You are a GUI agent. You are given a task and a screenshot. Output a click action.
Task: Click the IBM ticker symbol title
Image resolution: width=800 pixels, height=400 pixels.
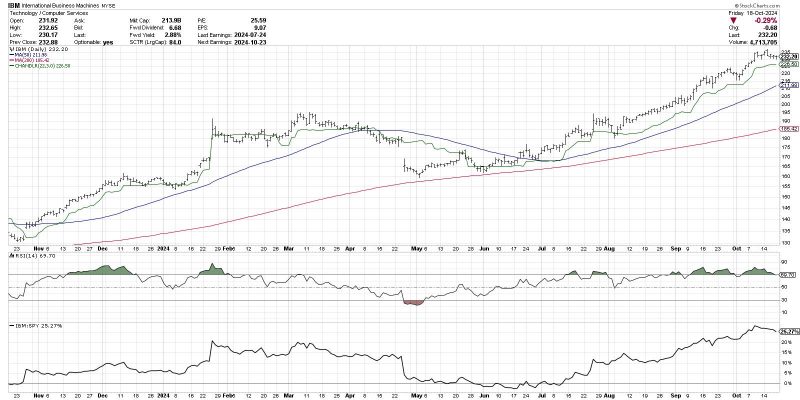click(14, 7)
